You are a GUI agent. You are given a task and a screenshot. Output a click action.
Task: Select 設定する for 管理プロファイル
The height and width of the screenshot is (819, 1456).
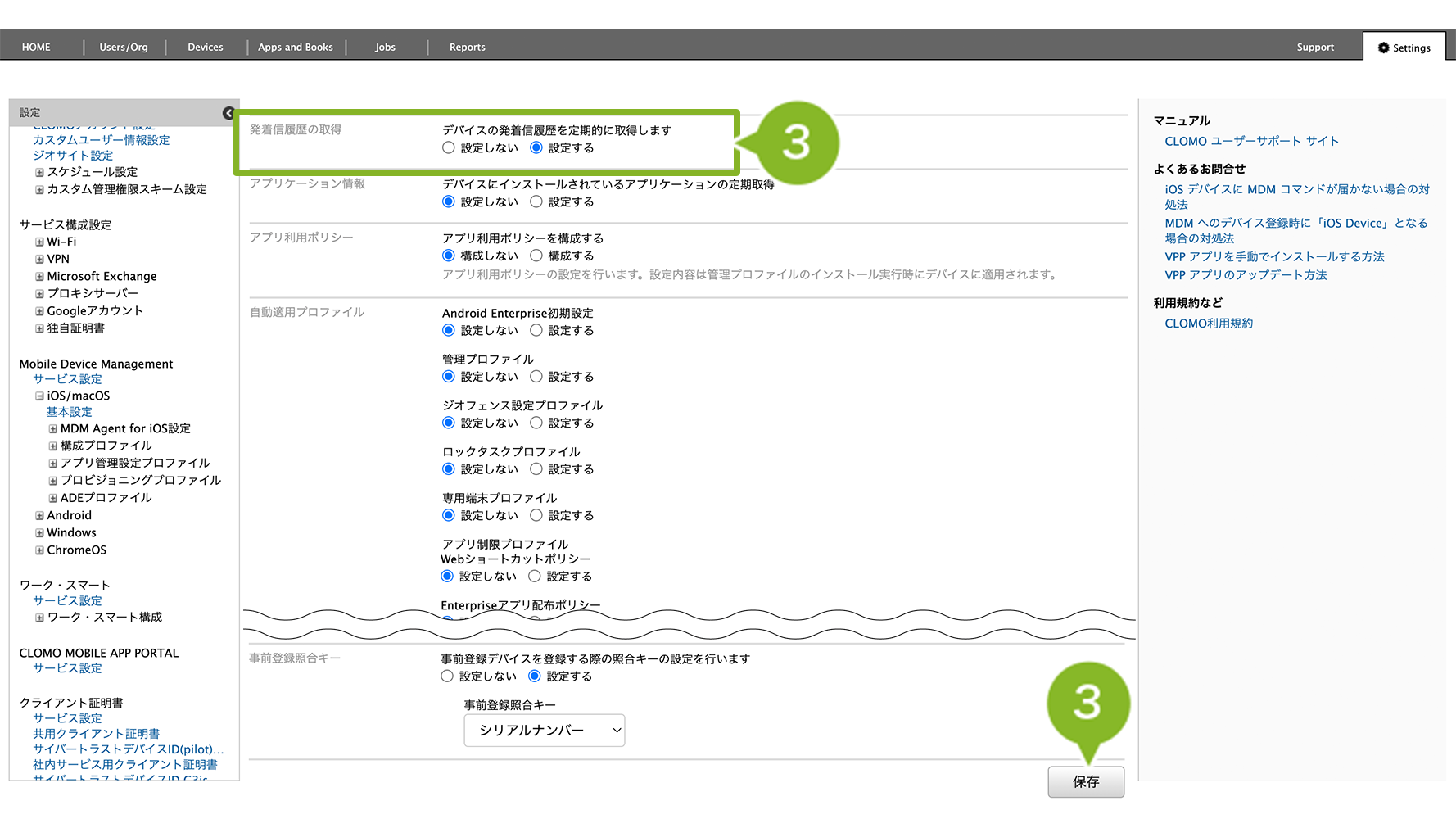[x=536, y=377]
